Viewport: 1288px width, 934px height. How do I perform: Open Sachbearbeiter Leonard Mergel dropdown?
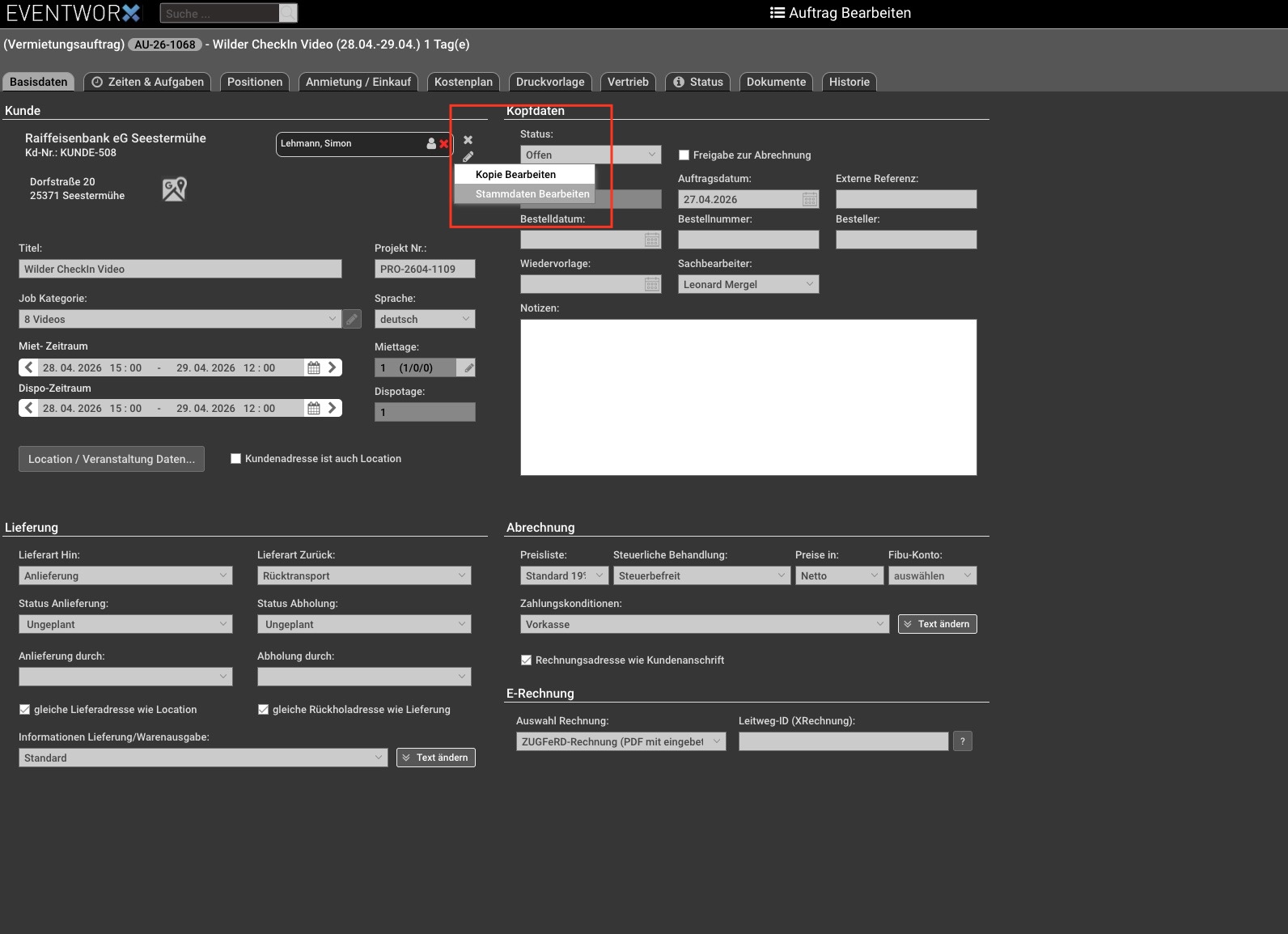pos(748,284)
